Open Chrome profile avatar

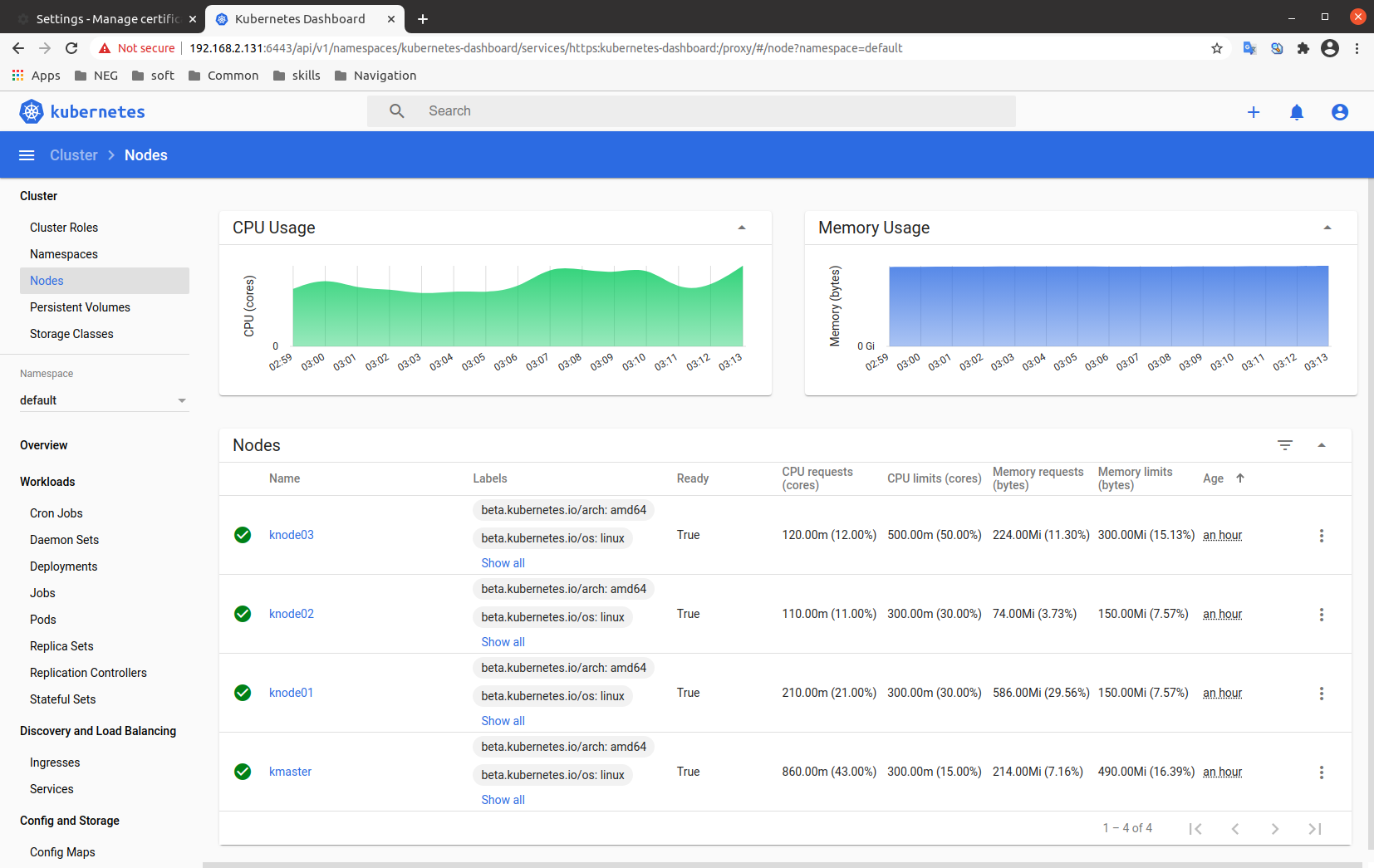1330,48
